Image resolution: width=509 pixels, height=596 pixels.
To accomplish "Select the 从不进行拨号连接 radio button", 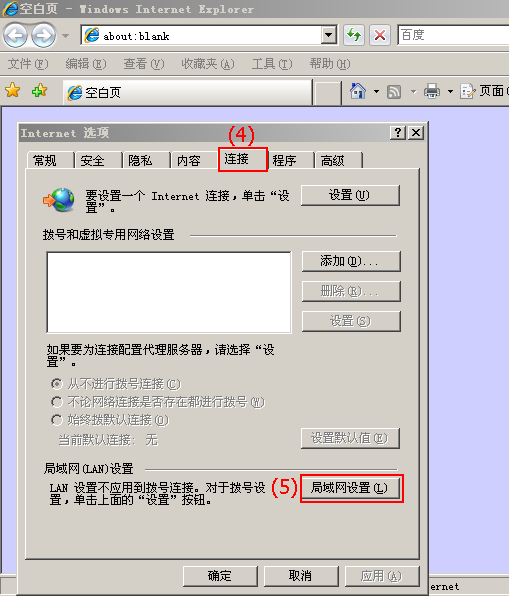I will (x=57, y=384).
